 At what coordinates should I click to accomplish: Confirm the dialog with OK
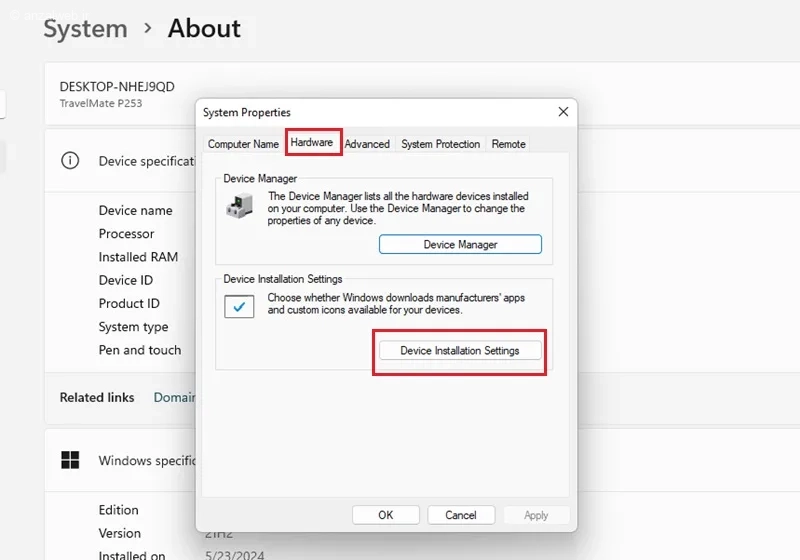pos(385,515)
